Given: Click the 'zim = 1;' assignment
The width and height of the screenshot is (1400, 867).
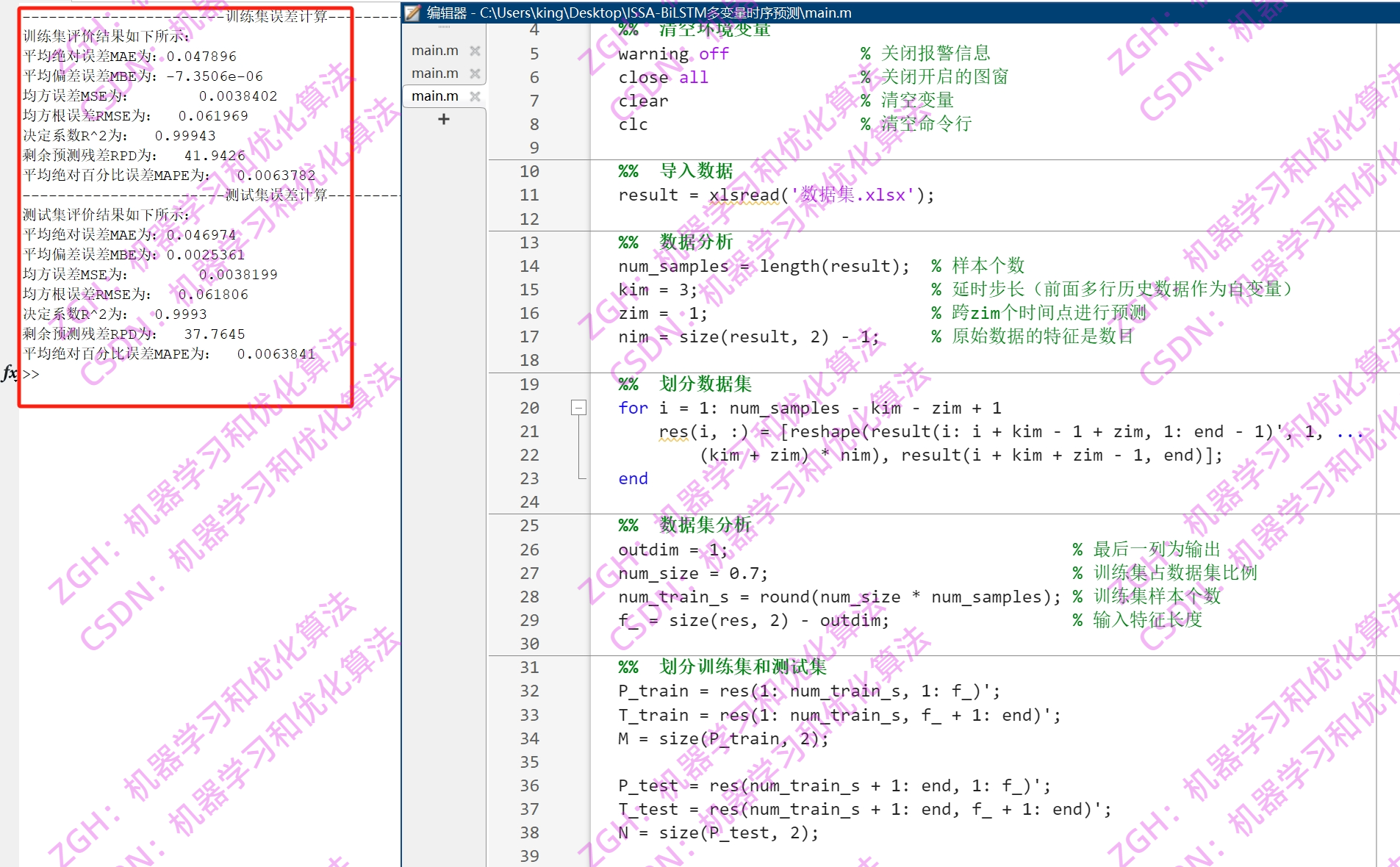Looking at the screenshot, I should (x=663, y=313).
